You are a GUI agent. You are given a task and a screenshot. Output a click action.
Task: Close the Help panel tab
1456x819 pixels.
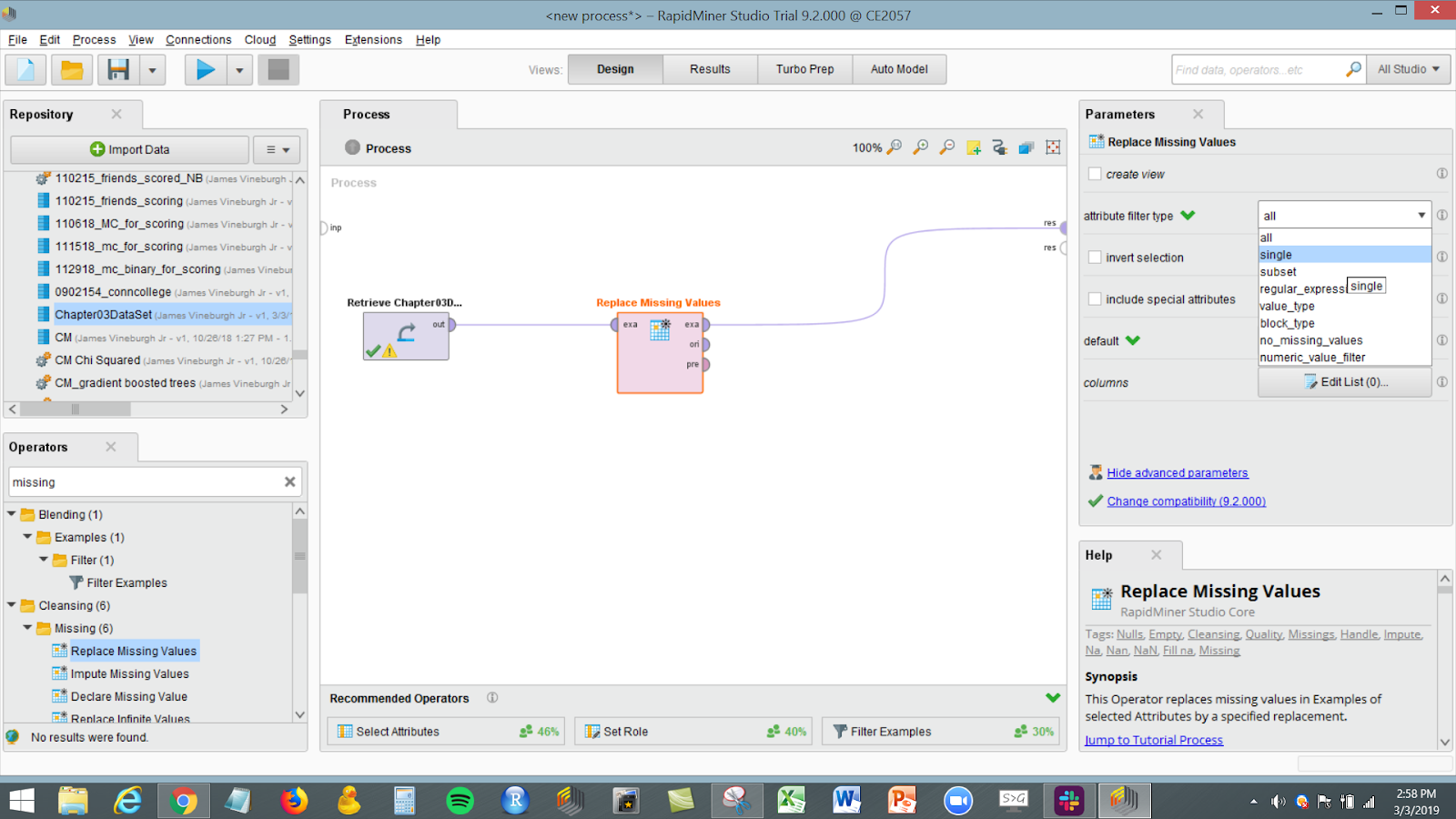[1157, 555]
